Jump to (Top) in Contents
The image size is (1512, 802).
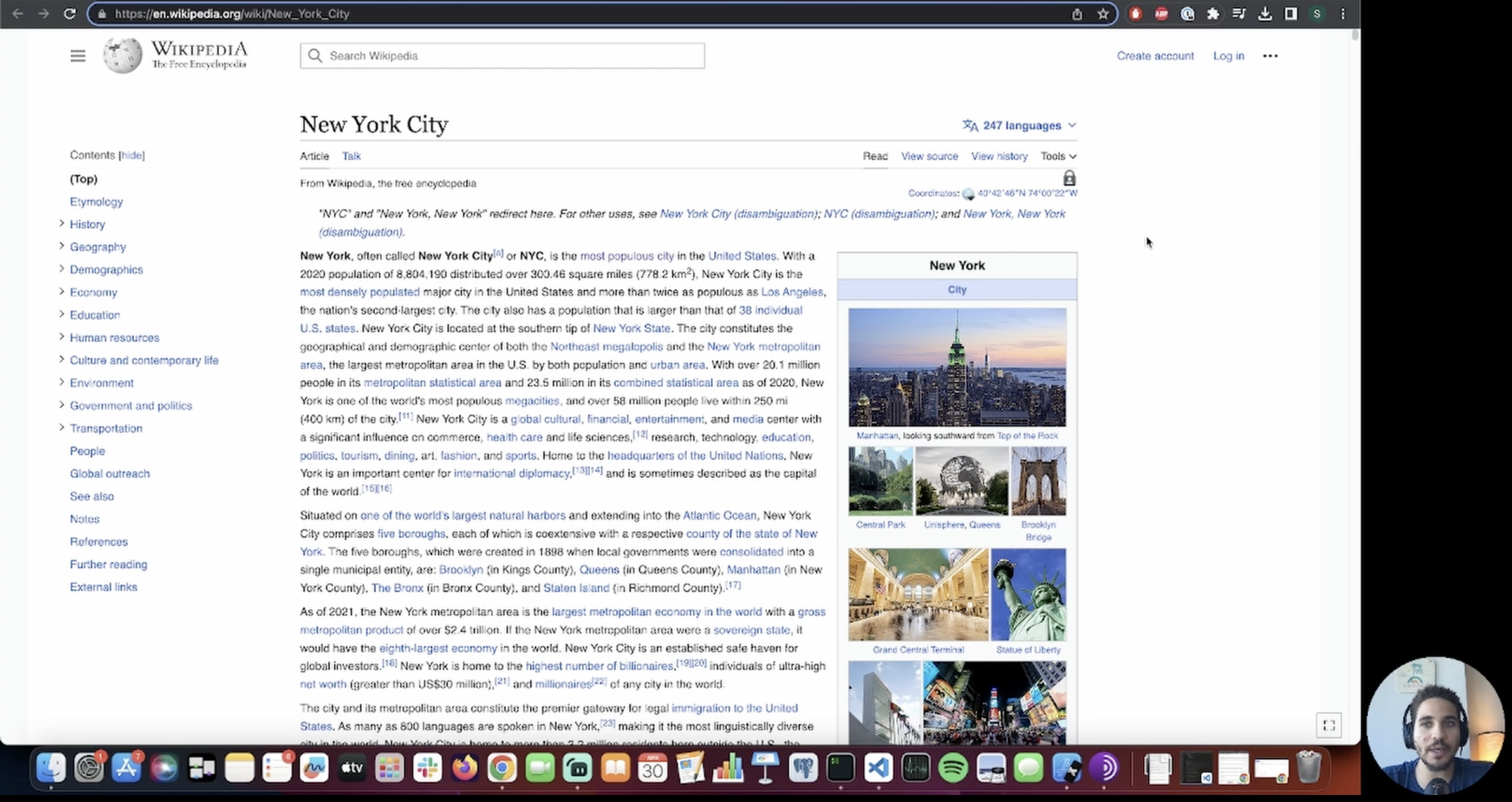(84, 179)
